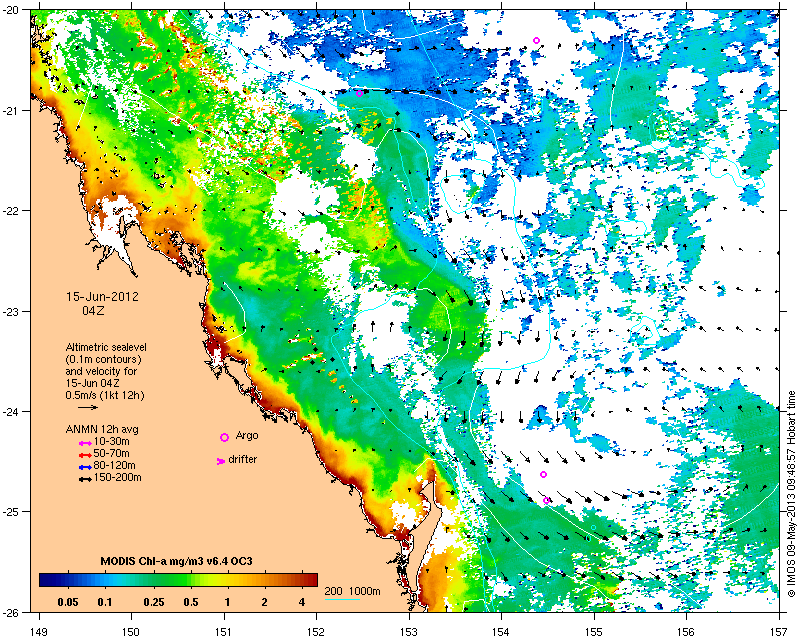
Task: Click the '157' longitude axis label
Action: click(x=780, y=631)
